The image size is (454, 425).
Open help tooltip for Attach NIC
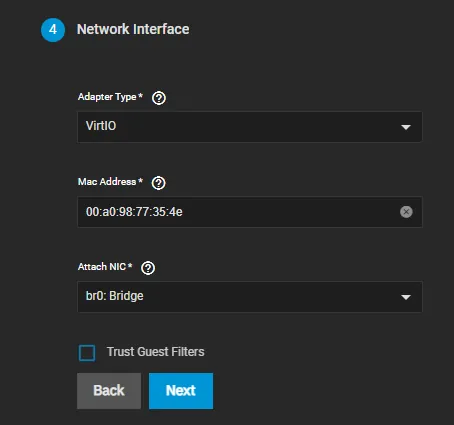click(148, 268)
